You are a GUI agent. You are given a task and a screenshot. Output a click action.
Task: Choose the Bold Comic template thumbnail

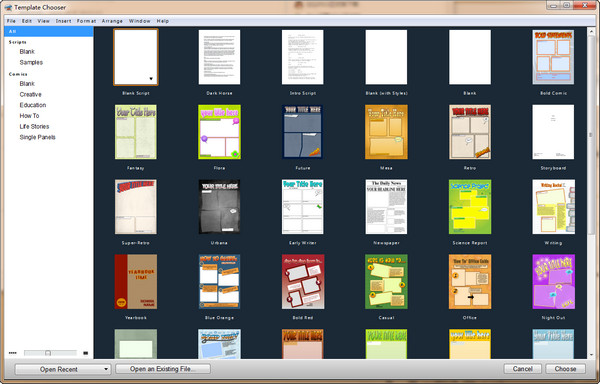553,57
